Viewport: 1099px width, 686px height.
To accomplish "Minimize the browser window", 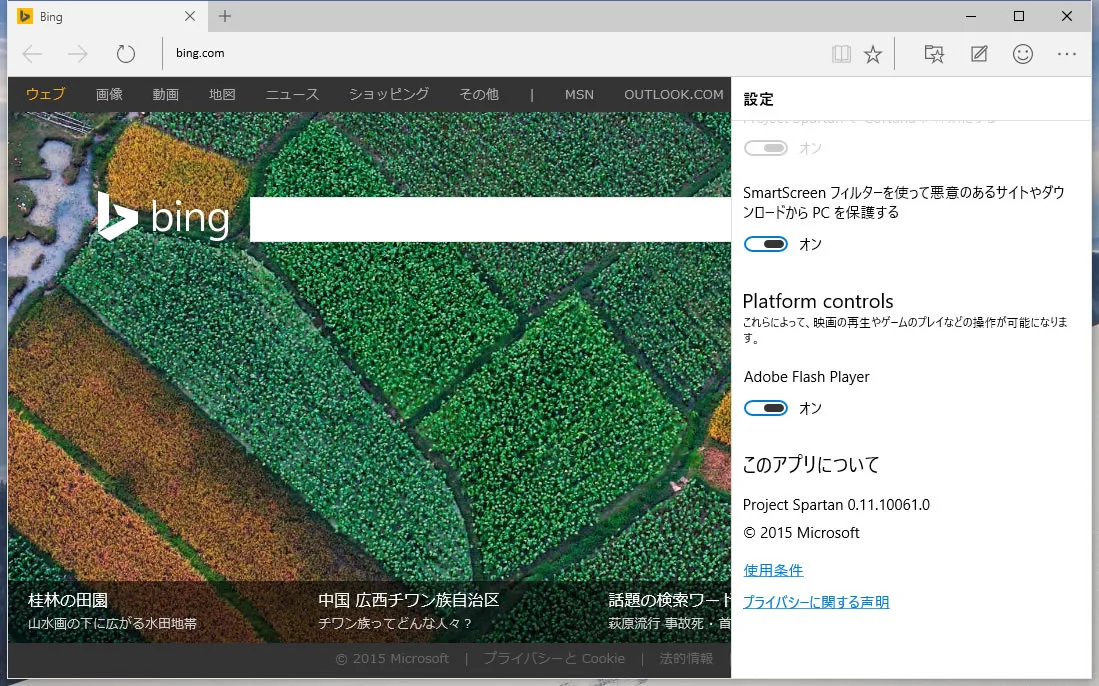I will [971, 16].
